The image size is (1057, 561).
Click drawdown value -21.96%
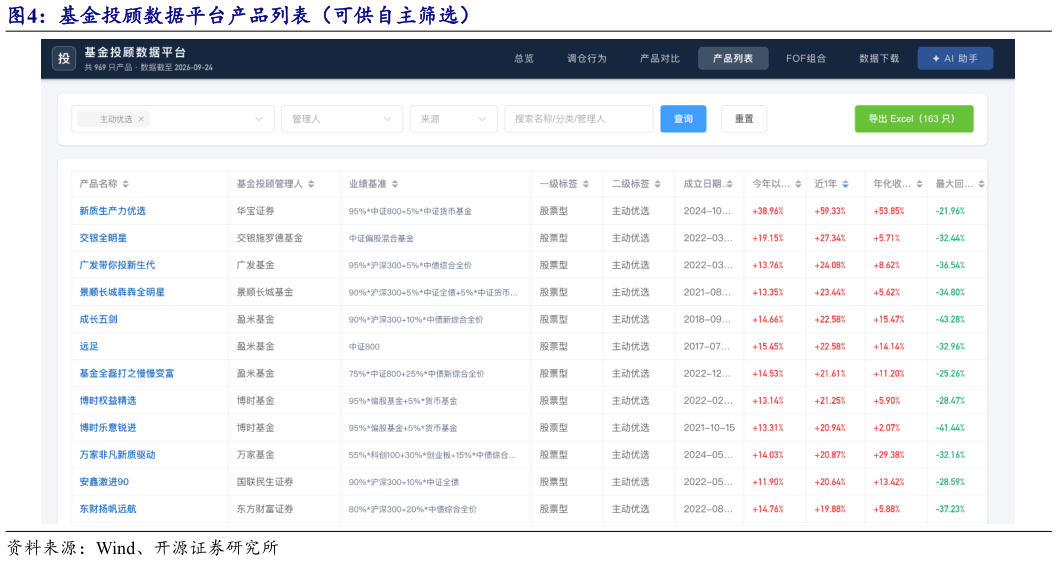click(x=950, y=211)
